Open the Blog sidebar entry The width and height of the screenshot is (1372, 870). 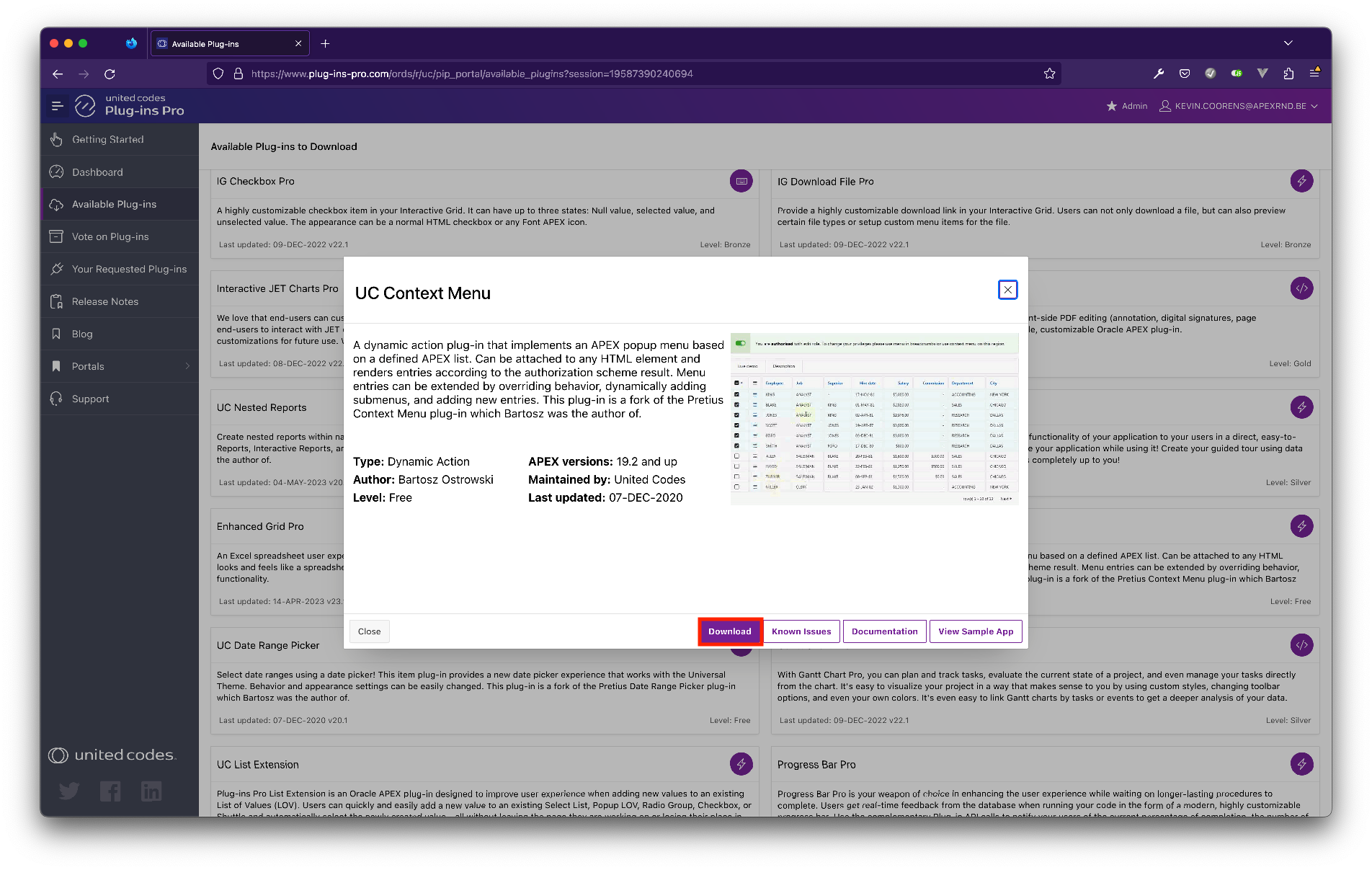point(120,334)
